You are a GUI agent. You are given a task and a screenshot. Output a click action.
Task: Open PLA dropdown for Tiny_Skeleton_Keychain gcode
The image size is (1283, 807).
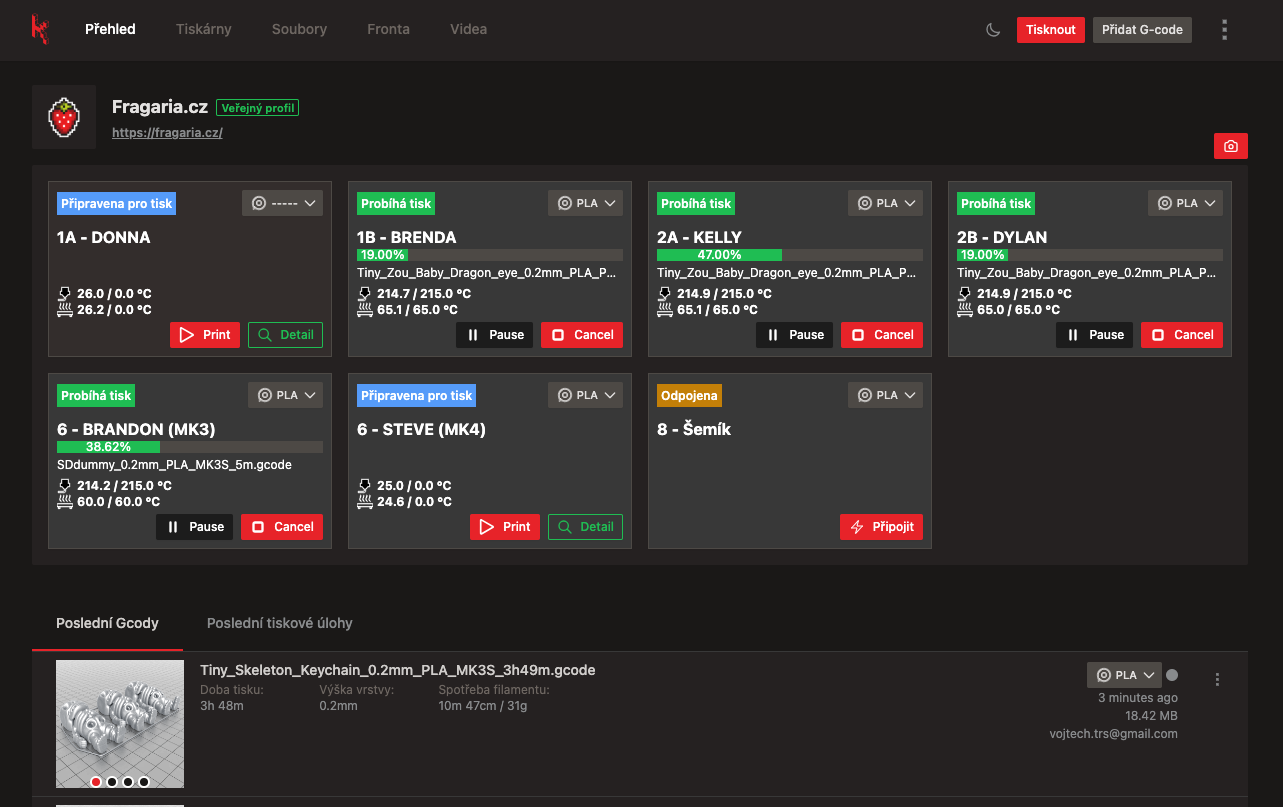(x=1124, y=675)
